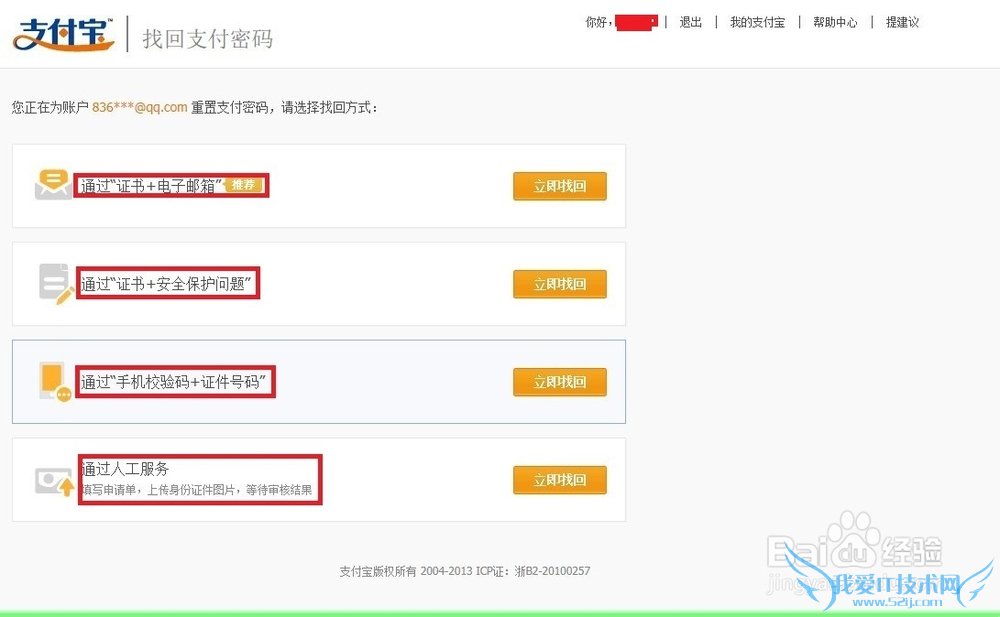Click the envelope icon for certificate plus email

53,184
